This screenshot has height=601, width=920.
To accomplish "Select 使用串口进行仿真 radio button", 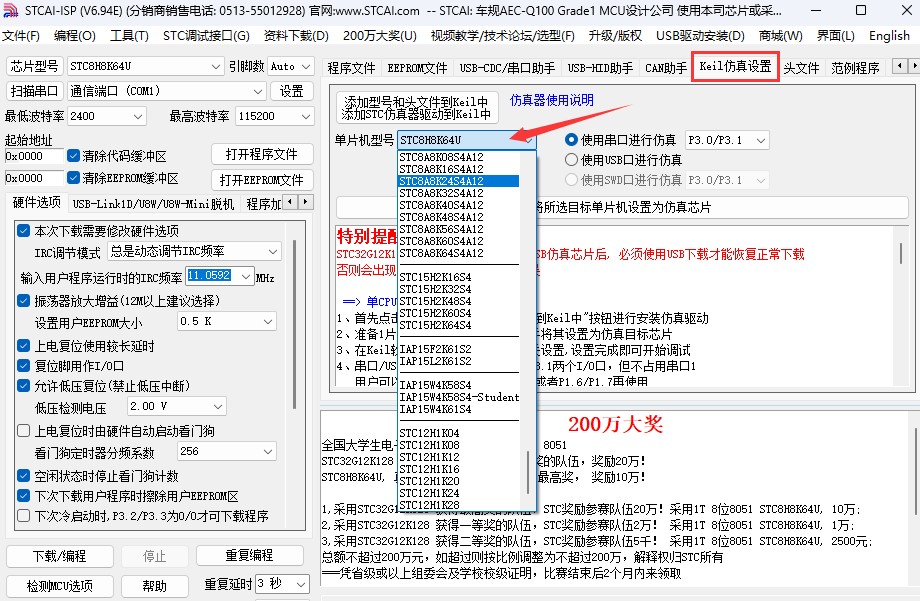I will [x=571, y=140].
